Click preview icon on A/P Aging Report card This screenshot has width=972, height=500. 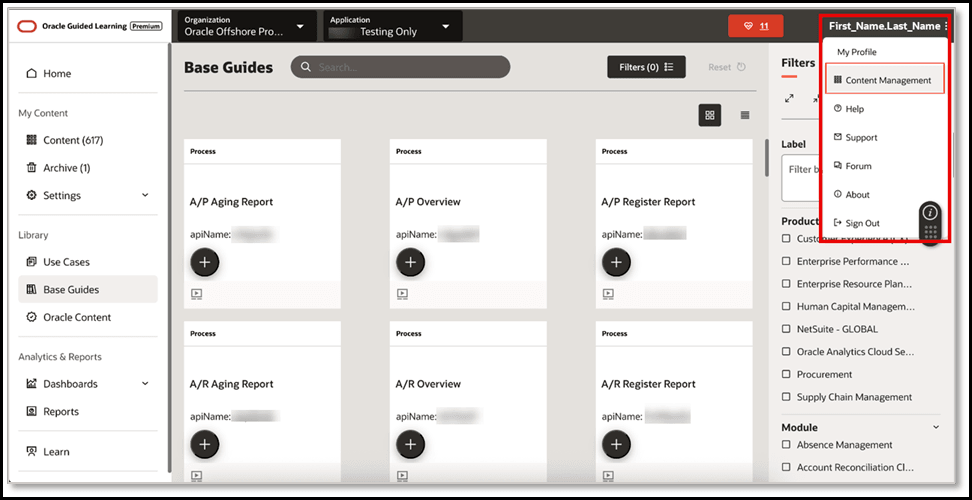(x=196, y=294)
